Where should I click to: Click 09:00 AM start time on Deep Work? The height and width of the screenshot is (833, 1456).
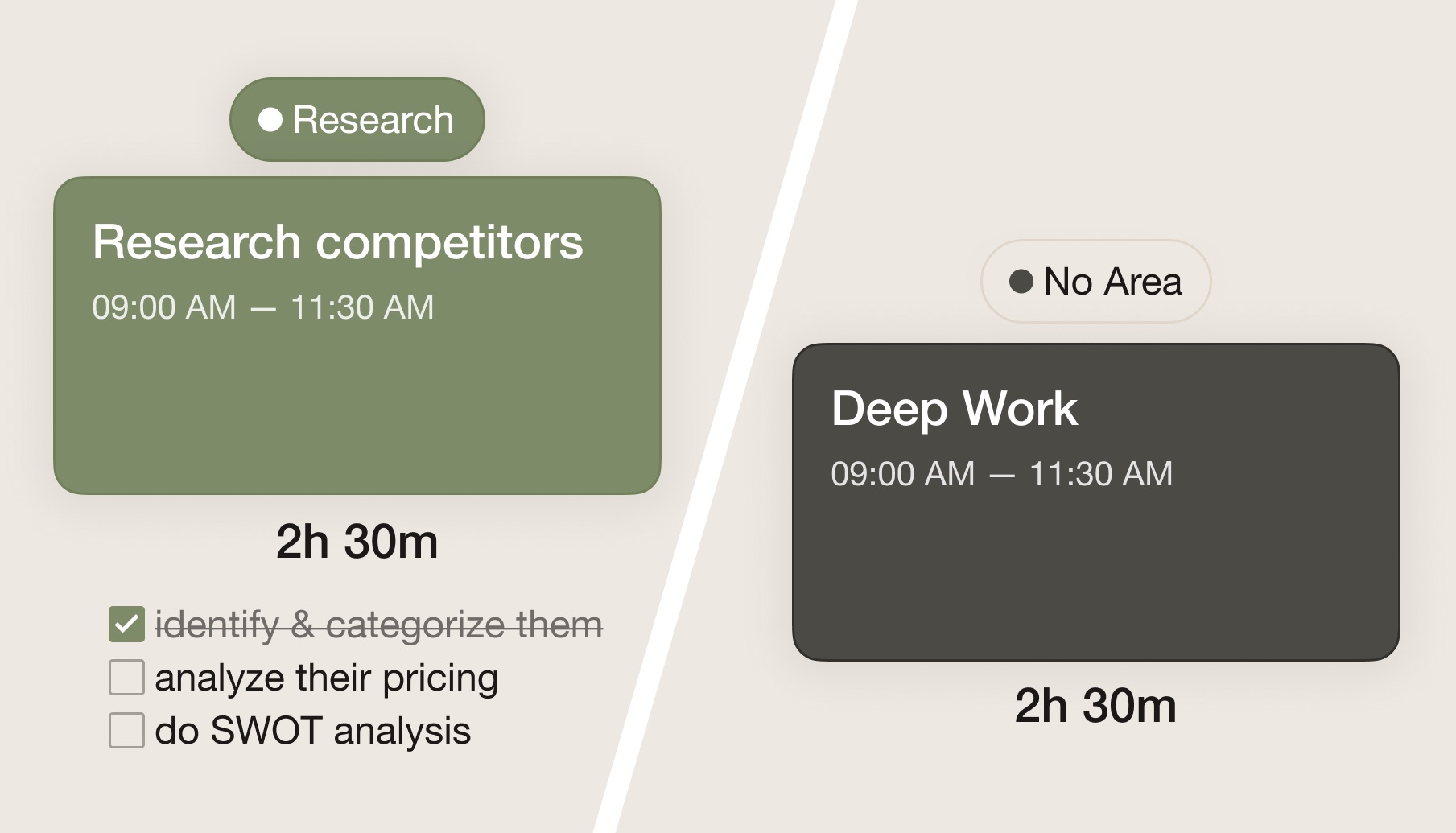point(902,474)
